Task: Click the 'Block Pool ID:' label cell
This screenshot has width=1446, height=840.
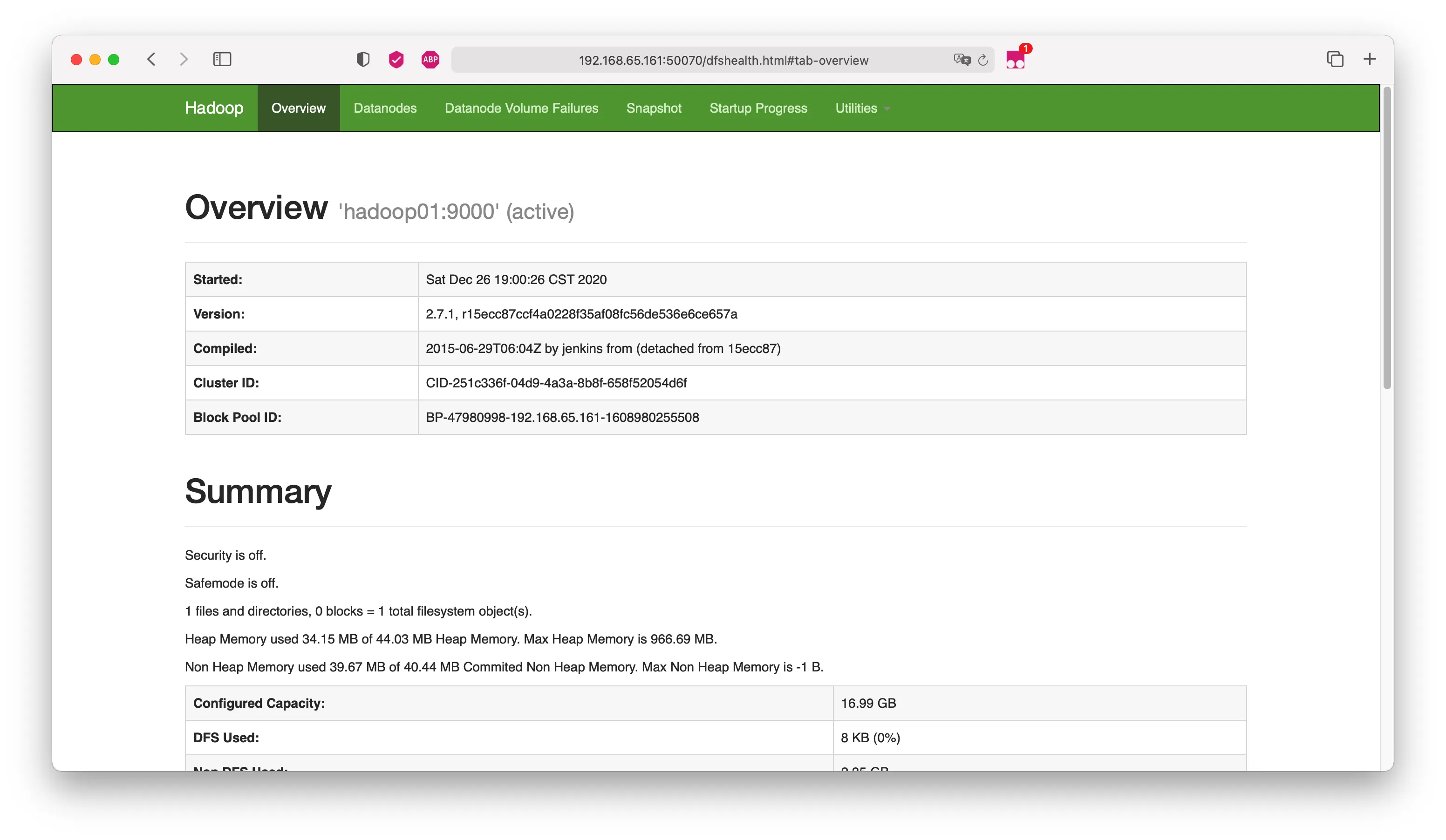Action: (301, 417)
